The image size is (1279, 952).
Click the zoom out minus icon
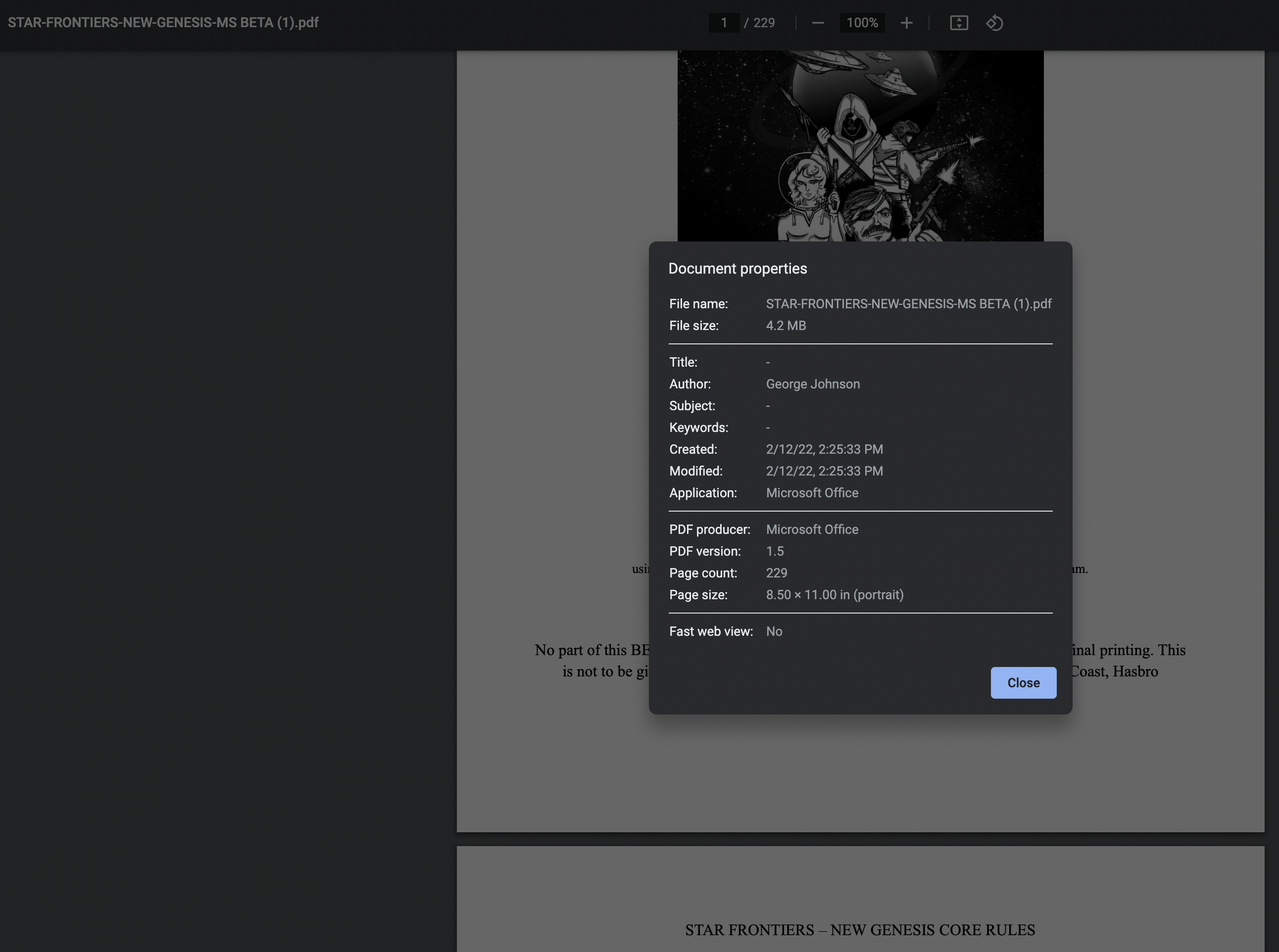[817, 23]
